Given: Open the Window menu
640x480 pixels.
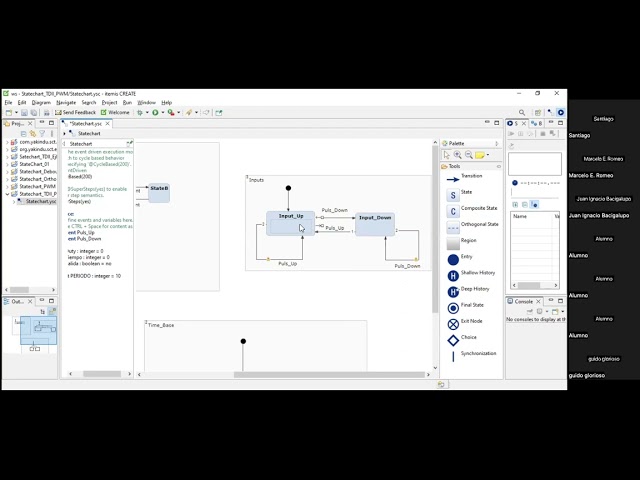Looking at the screenshot, I should (x=147, y=102).
